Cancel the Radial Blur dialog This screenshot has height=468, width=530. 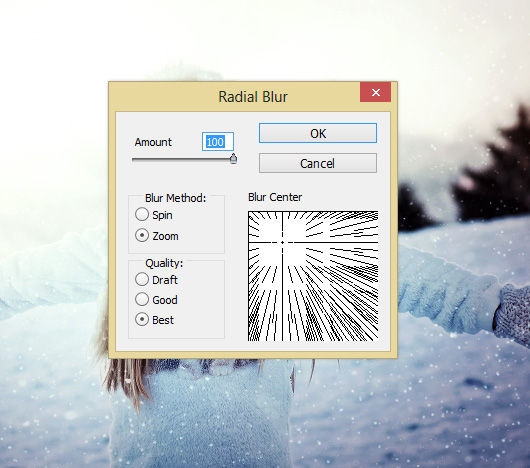318,163
